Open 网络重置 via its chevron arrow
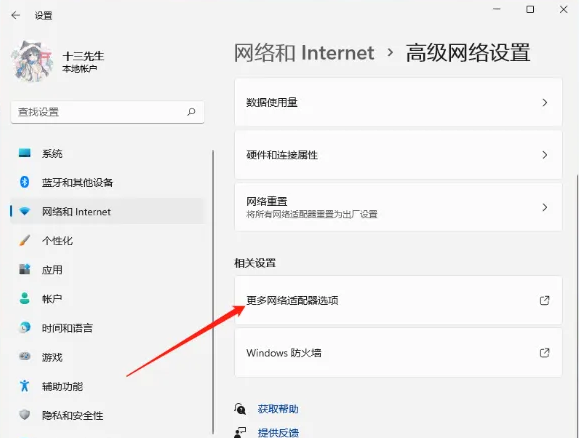 [545, 207]
